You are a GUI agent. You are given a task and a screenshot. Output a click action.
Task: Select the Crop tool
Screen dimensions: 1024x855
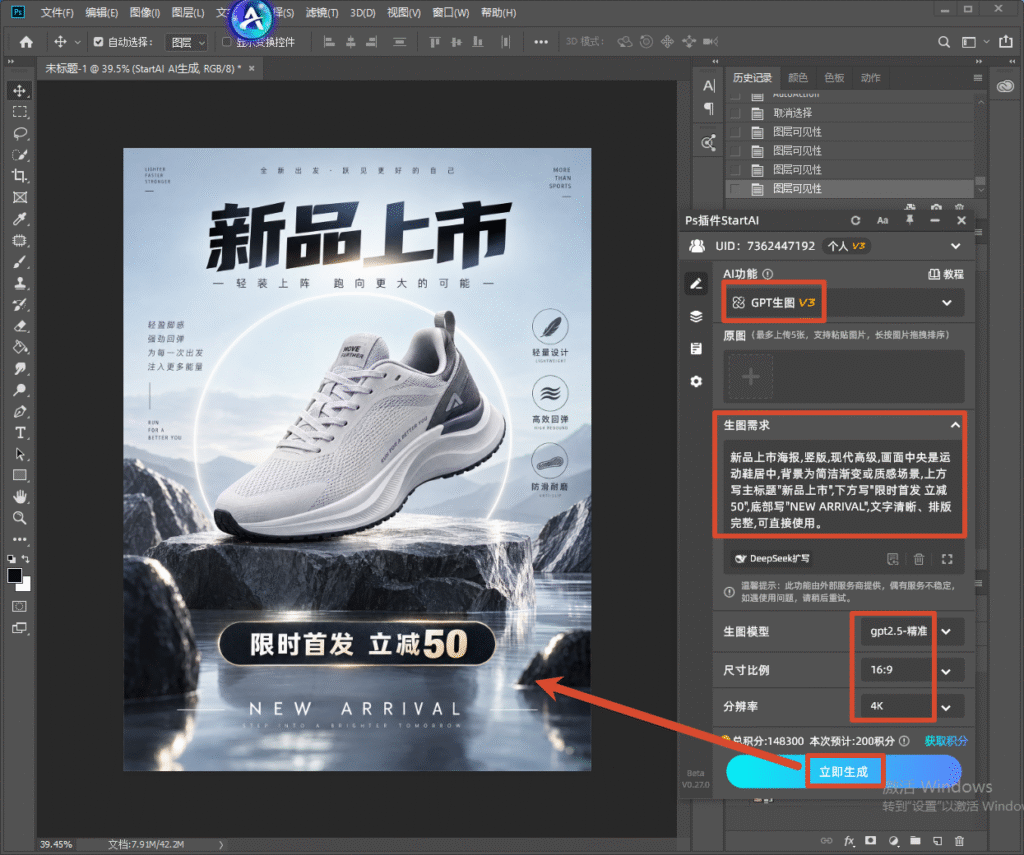(x=20, y=176)
